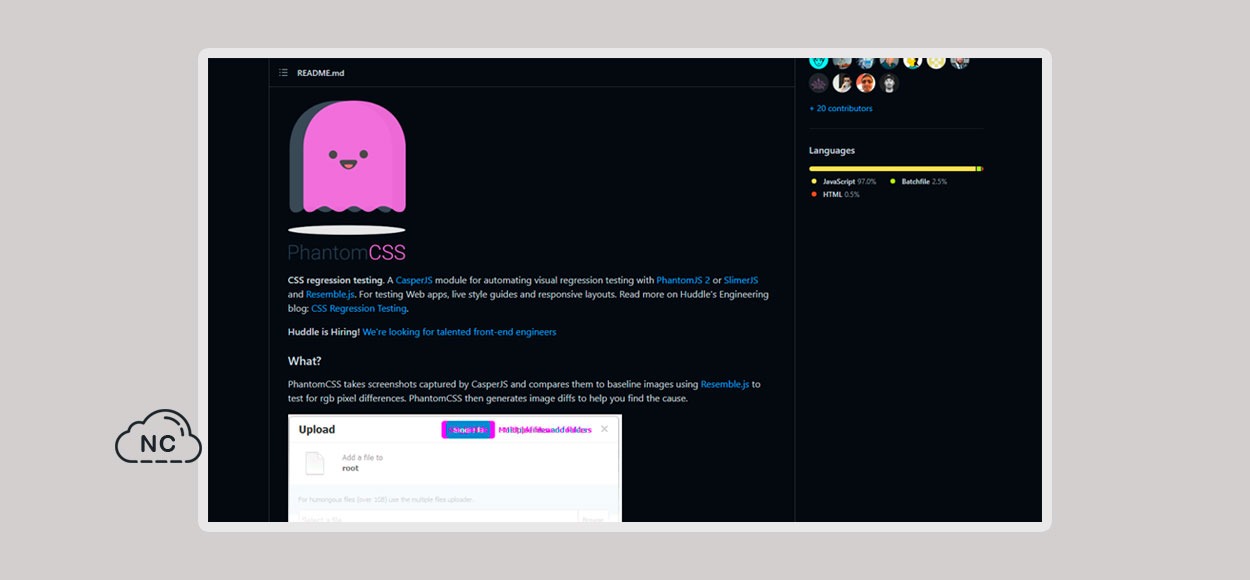Click the yellow JavaScript segment of the languages bar
The image size is (1250, 580).
[x=892, y=169]
